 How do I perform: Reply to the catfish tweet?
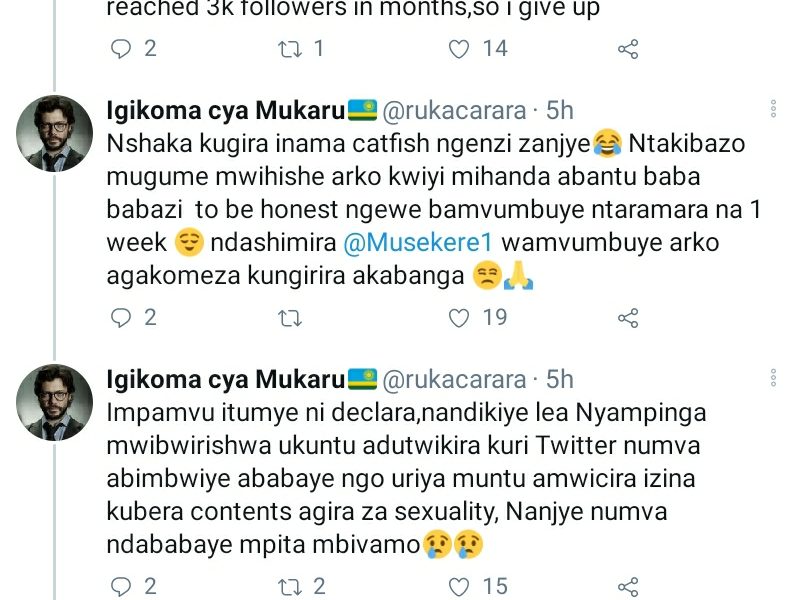pyautogui.click(x=121, y=318)
